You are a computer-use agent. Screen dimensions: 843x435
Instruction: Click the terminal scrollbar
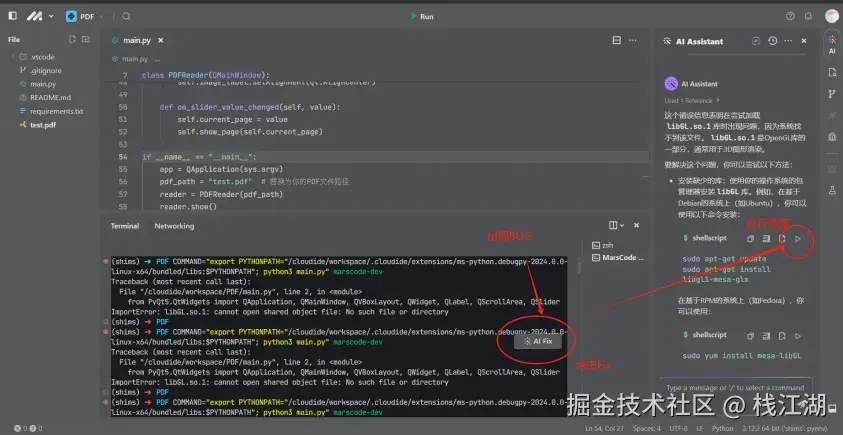pyautogui.click(x=579, y=267)
